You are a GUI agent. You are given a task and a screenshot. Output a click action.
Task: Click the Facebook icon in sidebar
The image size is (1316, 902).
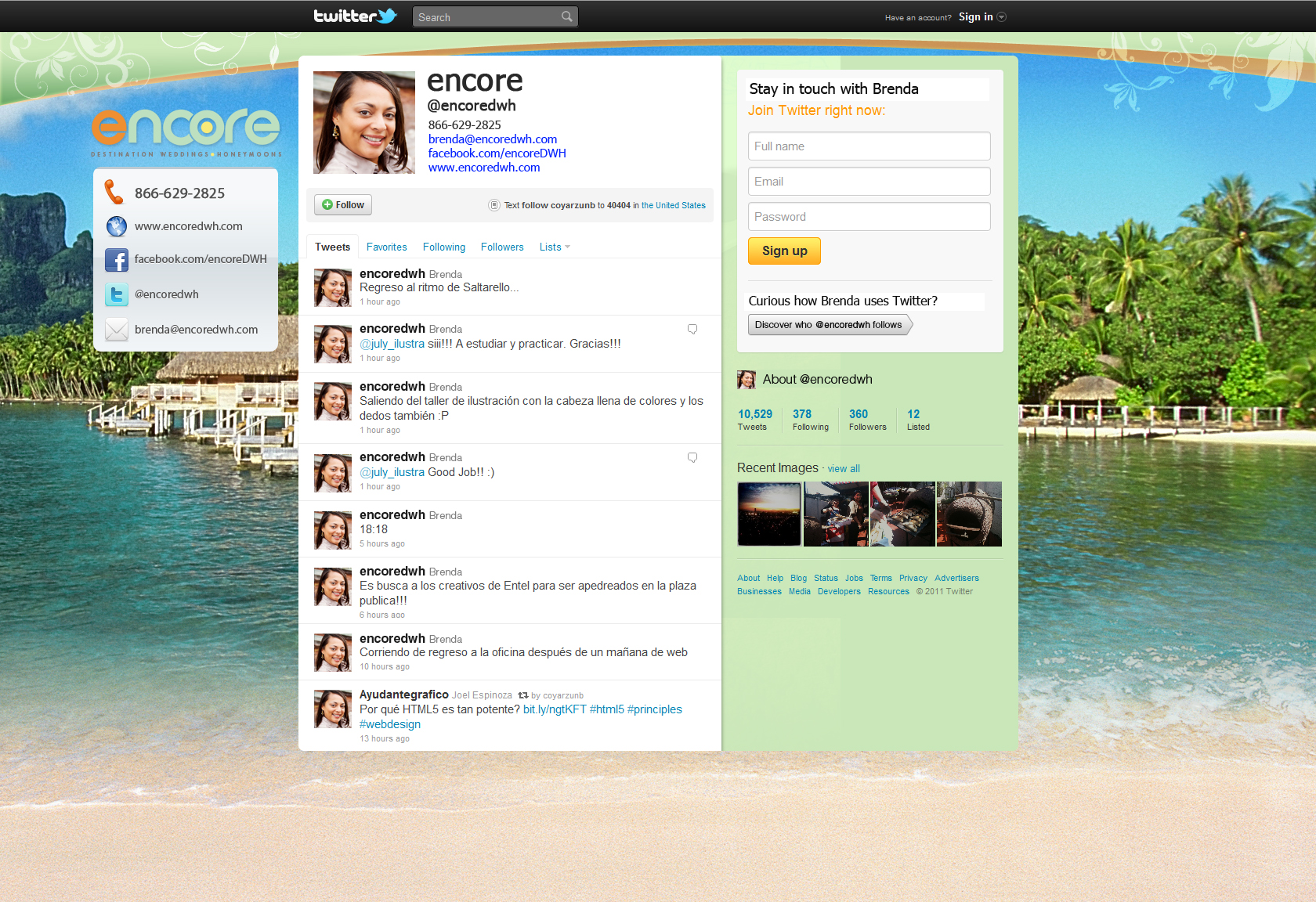[117, 260]
